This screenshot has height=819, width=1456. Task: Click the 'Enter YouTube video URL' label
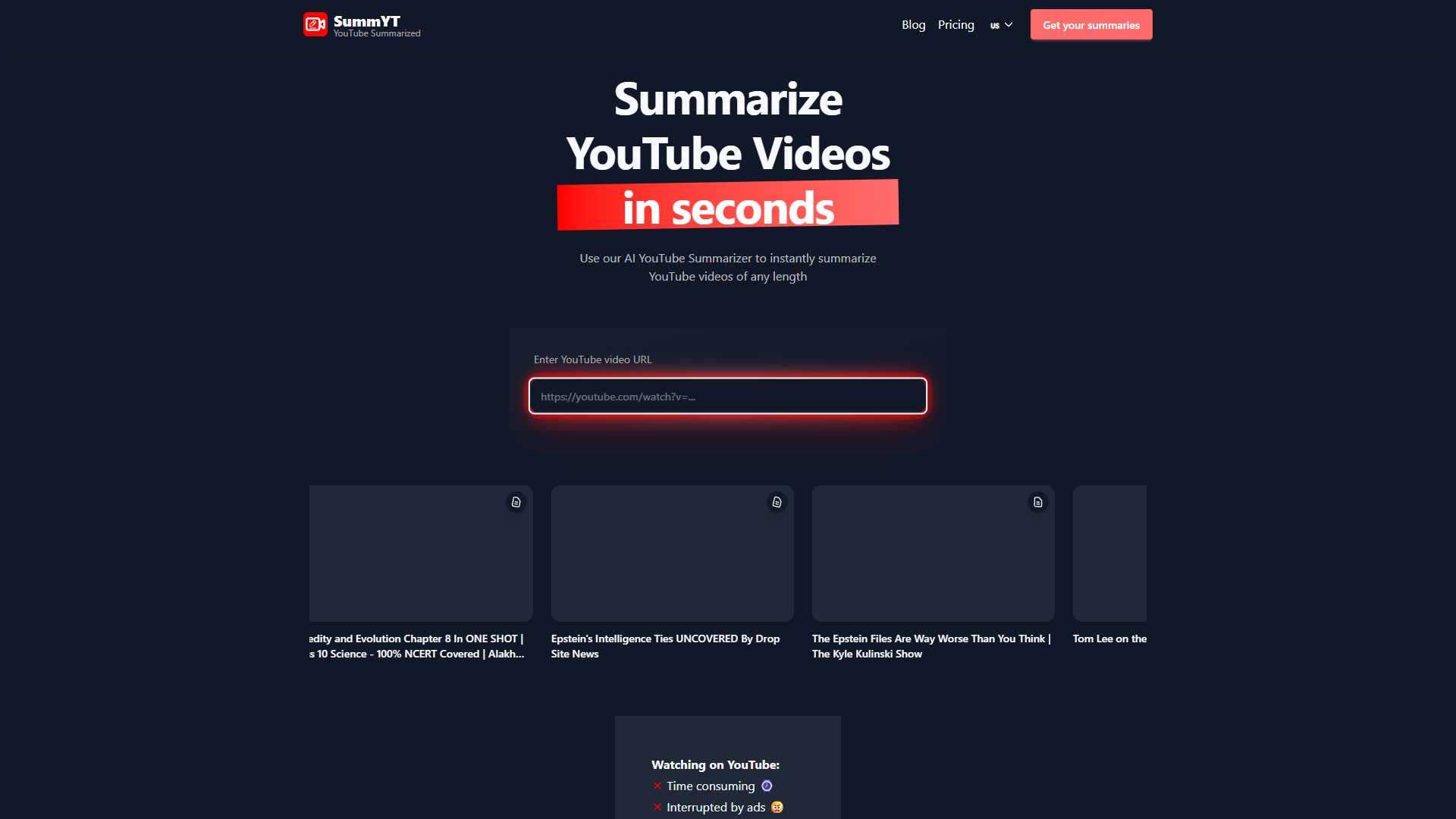pos(592,359)
